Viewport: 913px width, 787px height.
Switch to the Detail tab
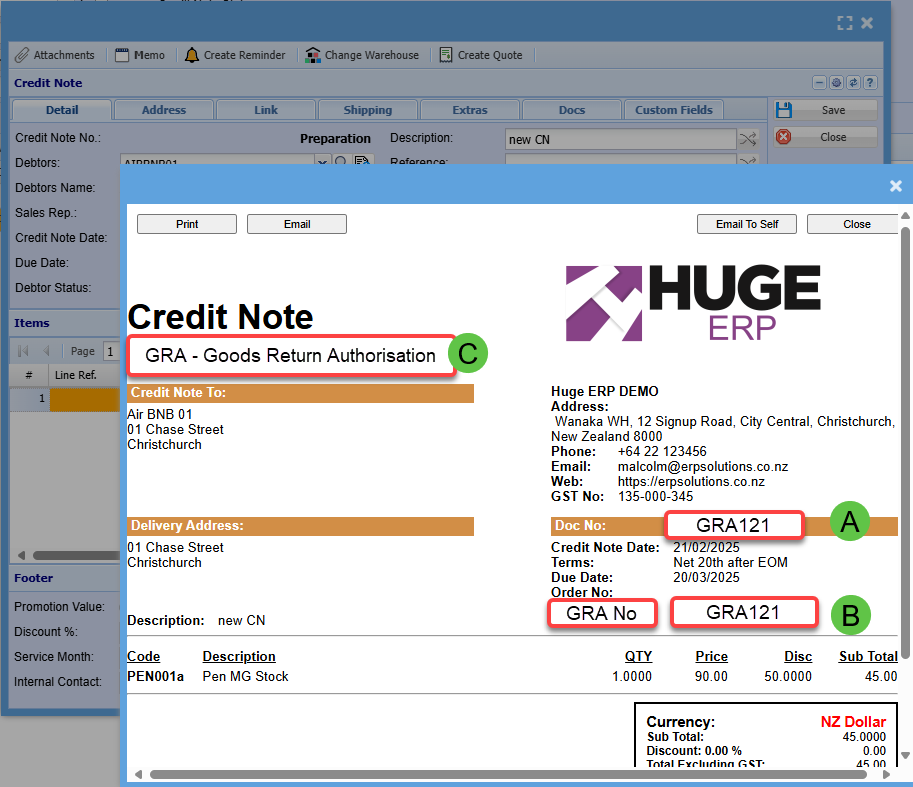click(x=62, y=110)
